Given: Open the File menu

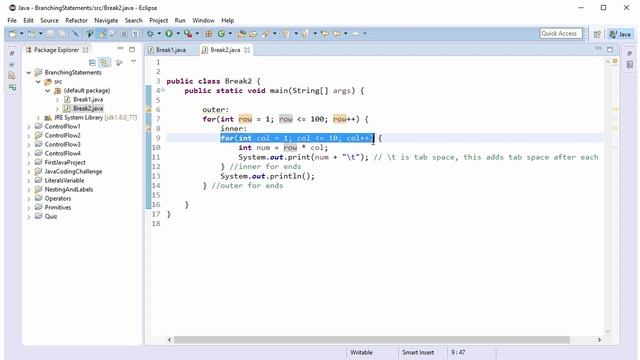Looking at the screenshot, I should point(12,20).
